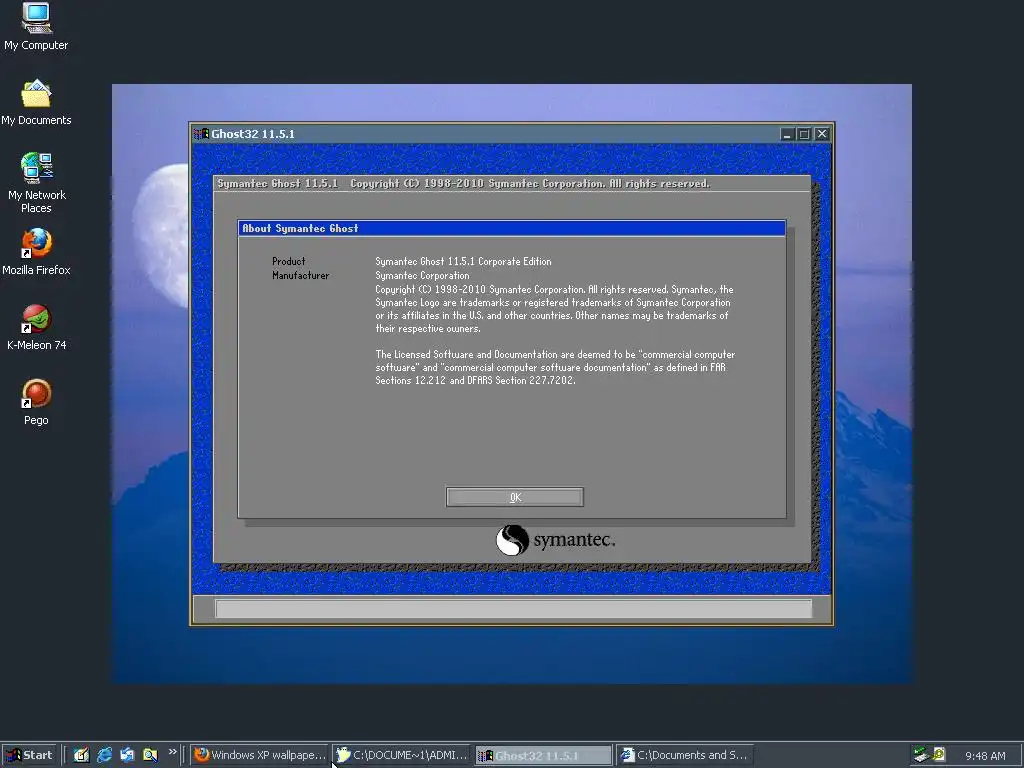Switch to C:\DOCUME~1\ADMI... taskbar button

(402, 755)
